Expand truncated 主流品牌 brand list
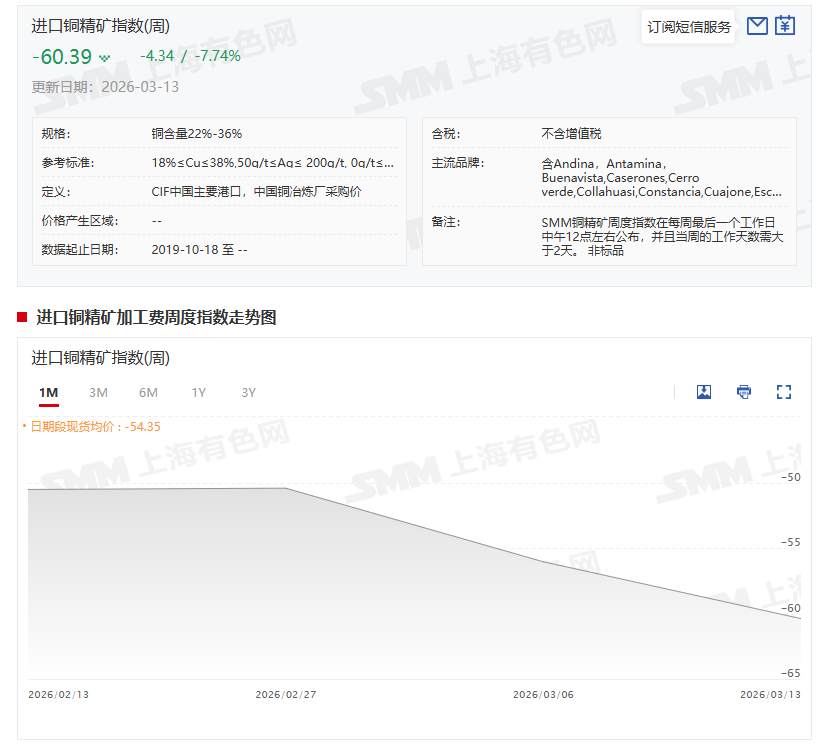816x748 pixels. pos(661,177)
